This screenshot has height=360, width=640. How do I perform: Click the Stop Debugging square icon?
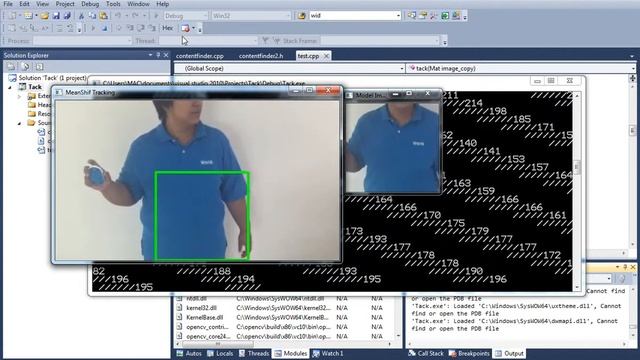point(104,28)
